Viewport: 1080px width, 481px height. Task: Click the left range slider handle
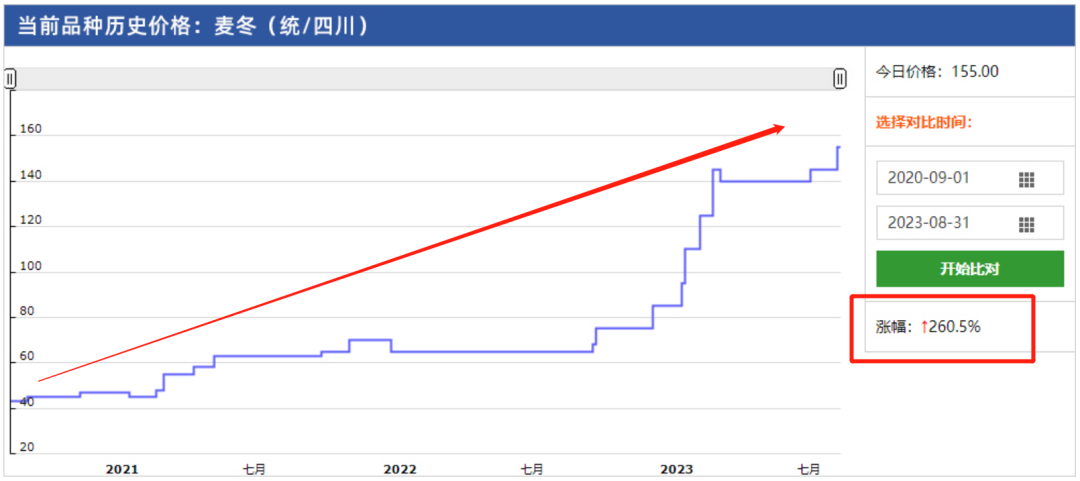[10, 79]
